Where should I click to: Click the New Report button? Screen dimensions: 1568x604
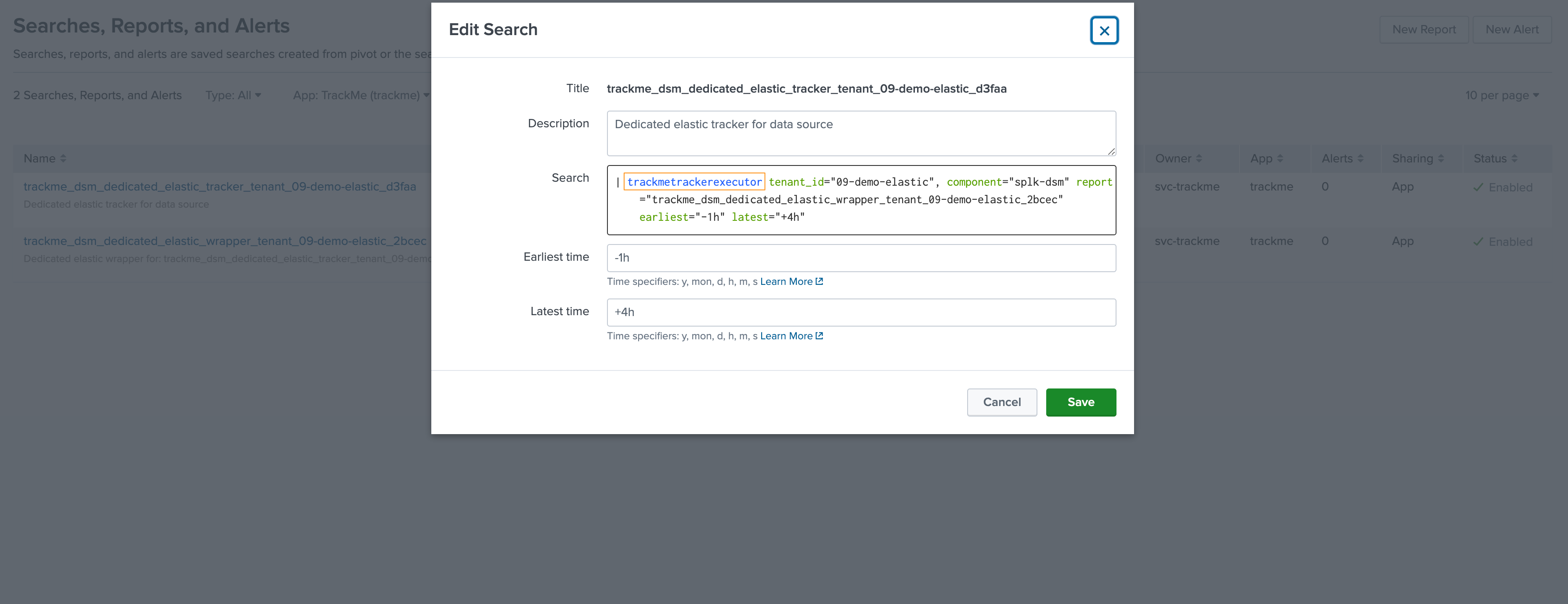1423,29
